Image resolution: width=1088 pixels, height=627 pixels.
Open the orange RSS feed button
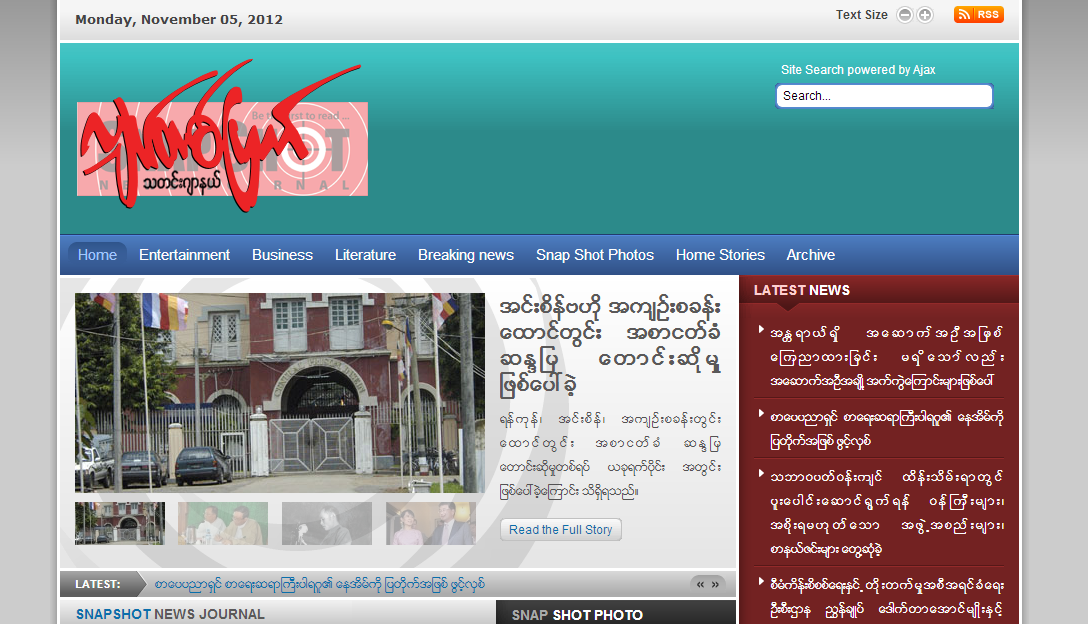point(978,15)
